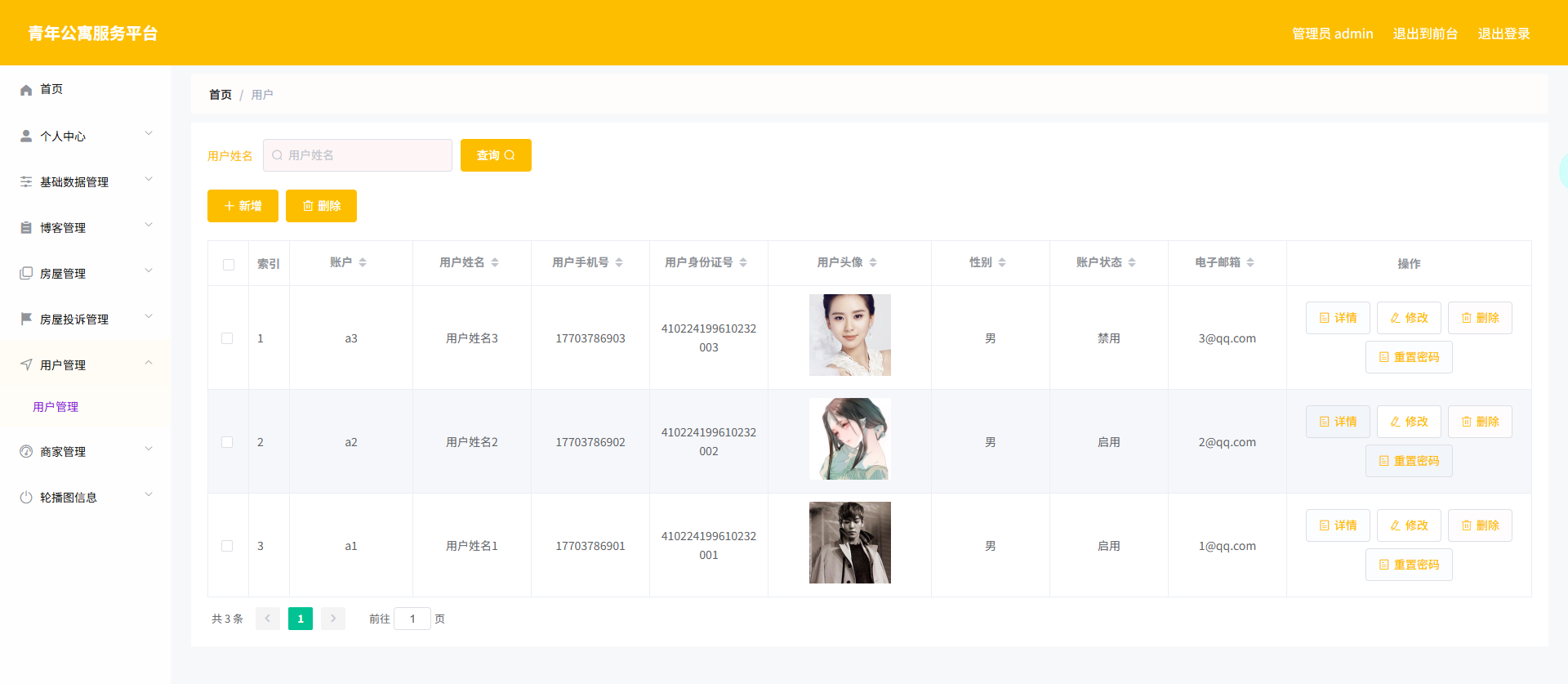Viewport: 1568px width, 684px height.
Task: Click the 房屋投诉管理 flag icon
Action: click(x=26, y=319)
